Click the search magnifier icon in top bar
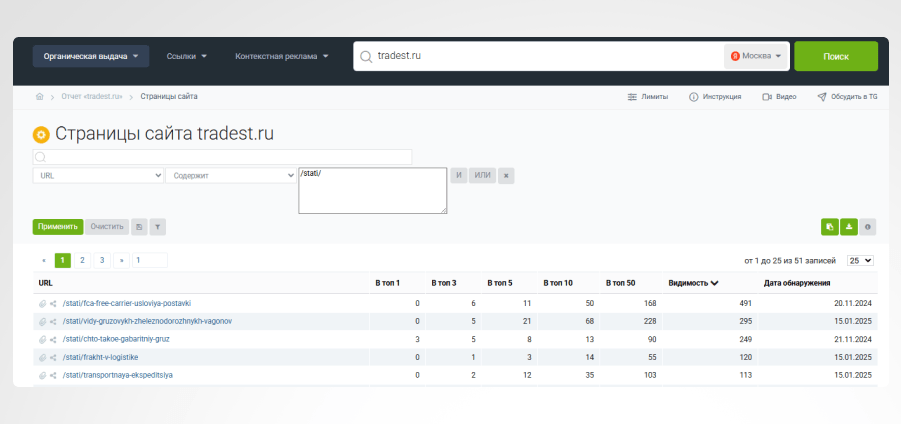The height and width of the screenshot is (424, 901). (x=365, y=56)
